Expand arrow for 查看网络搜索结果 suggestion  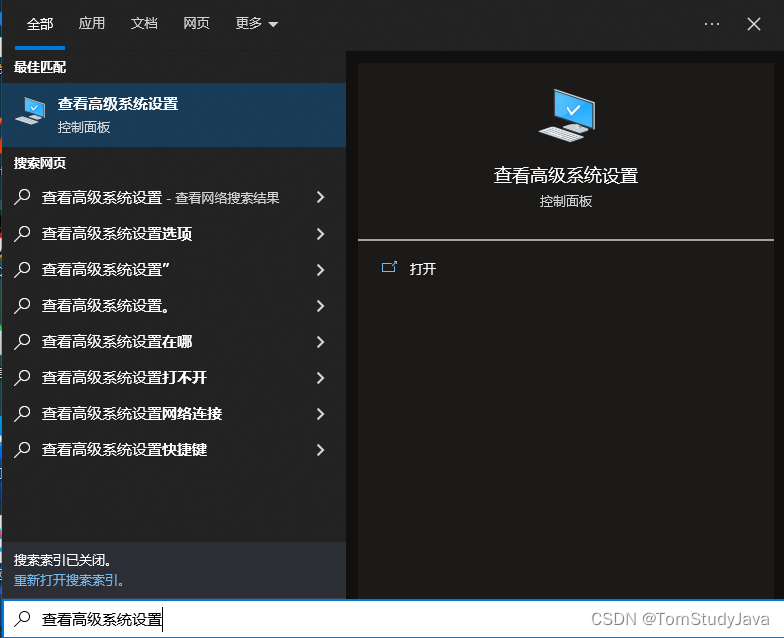coord(320,198)
